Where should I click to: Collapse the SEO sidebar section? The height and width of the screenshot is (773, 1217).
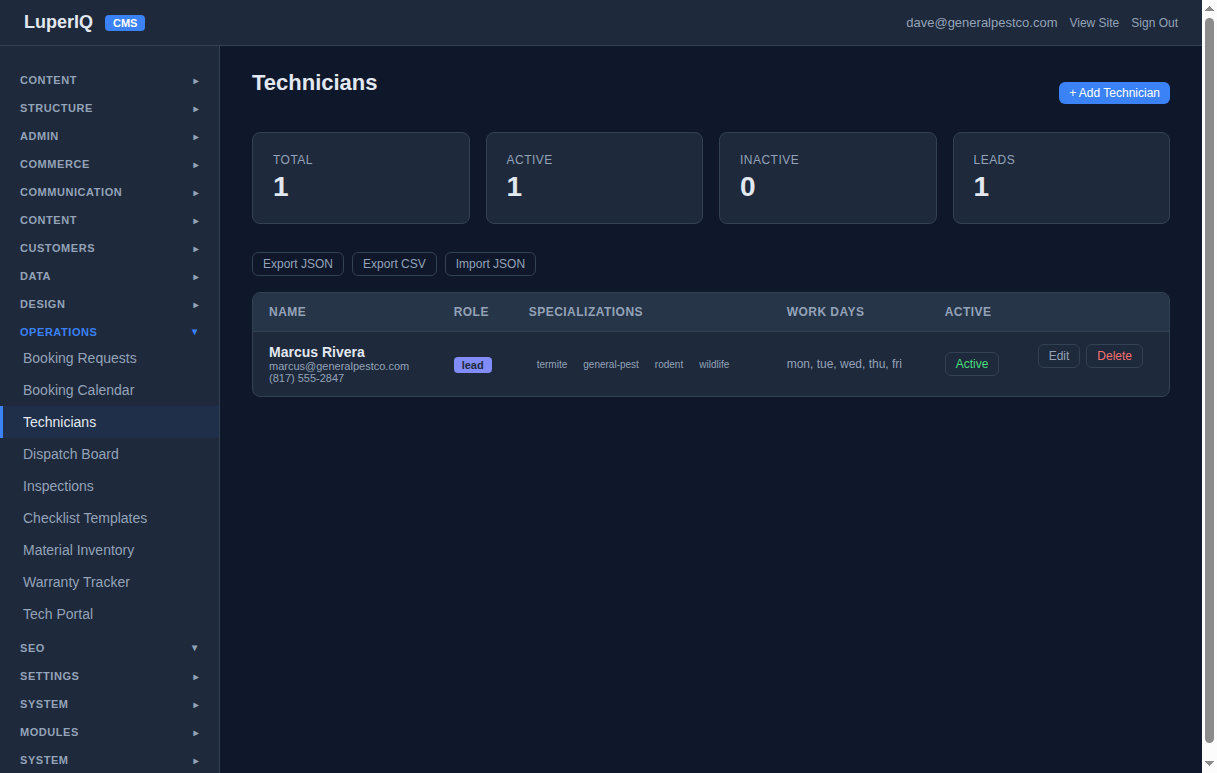tap(109, 648)
